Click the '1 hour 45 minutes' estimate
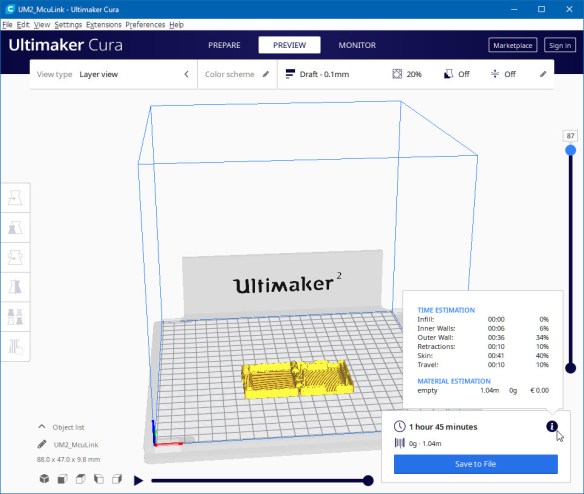 (x=443, y=427)
